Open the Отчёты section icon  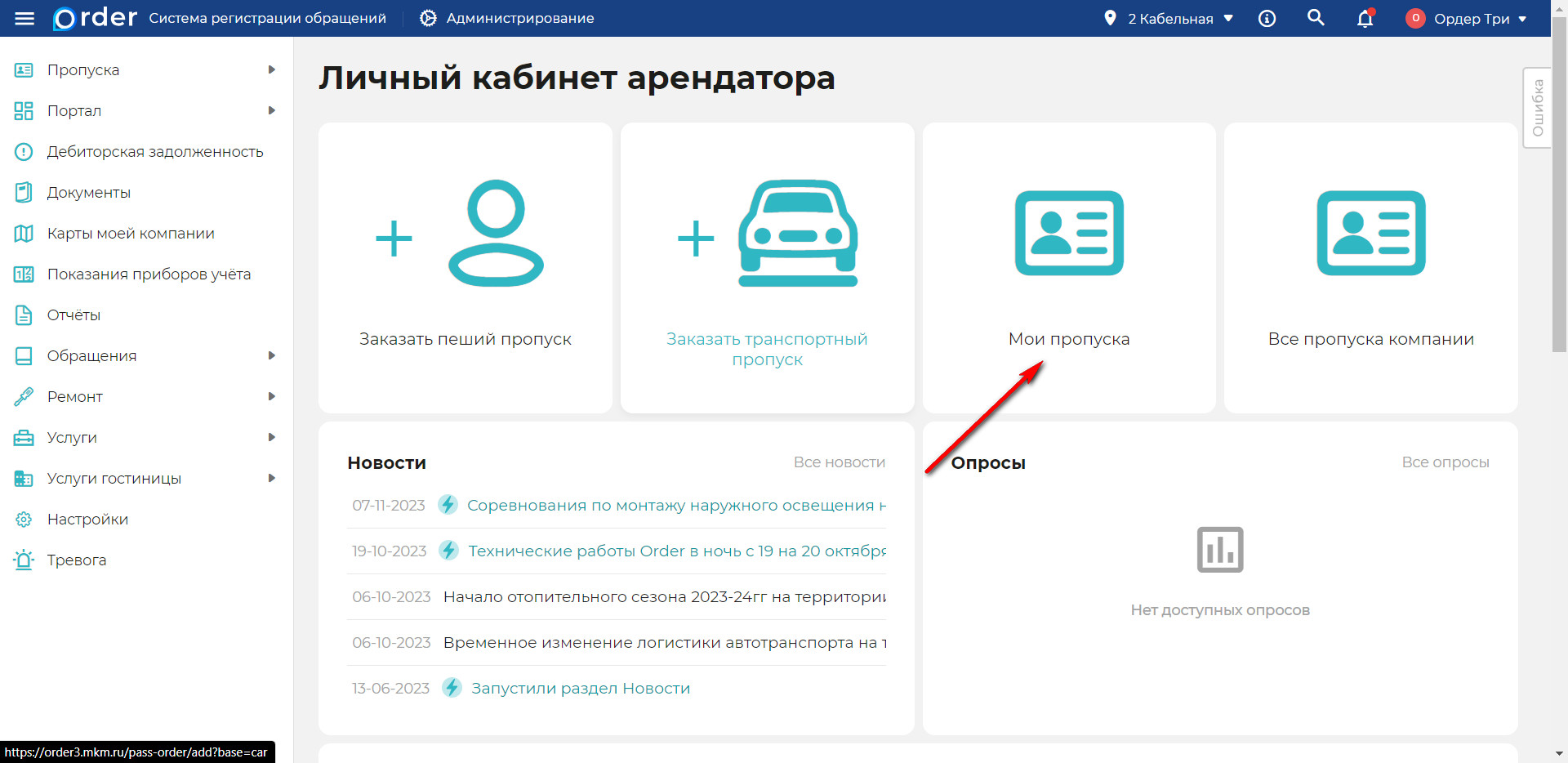24,315
